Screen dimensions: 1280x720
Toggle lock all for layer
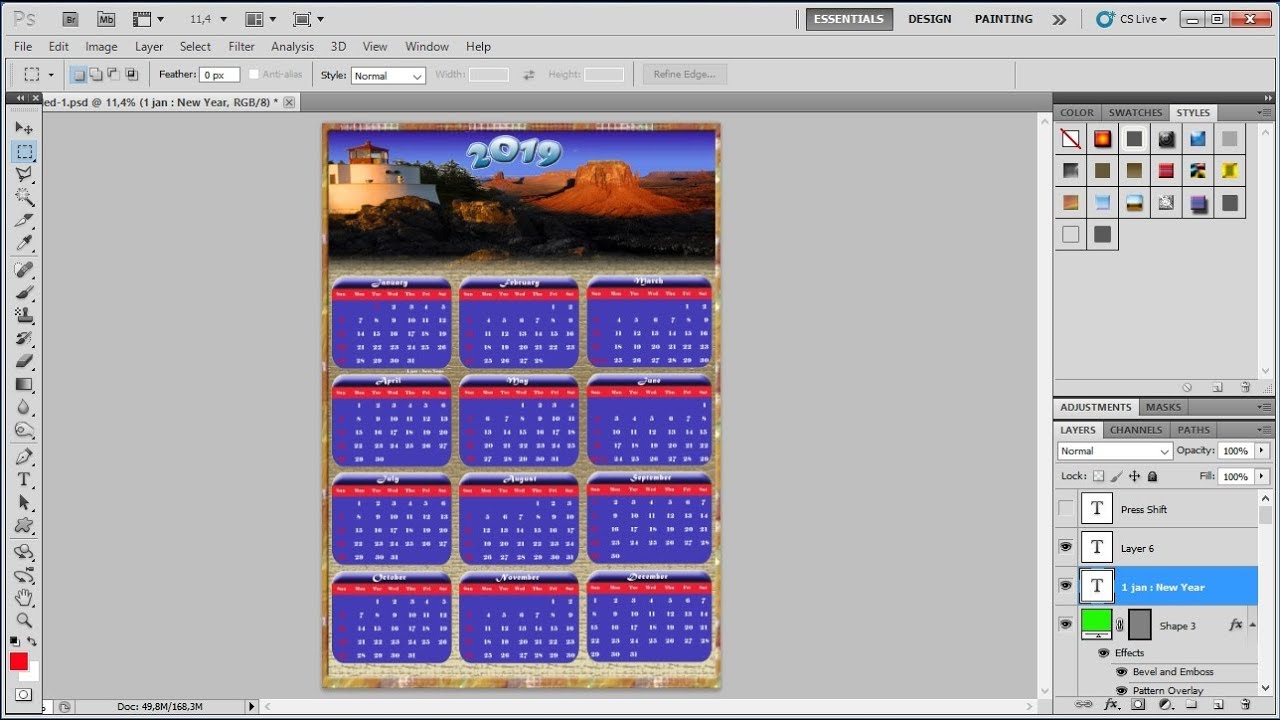click(1153, 477)
